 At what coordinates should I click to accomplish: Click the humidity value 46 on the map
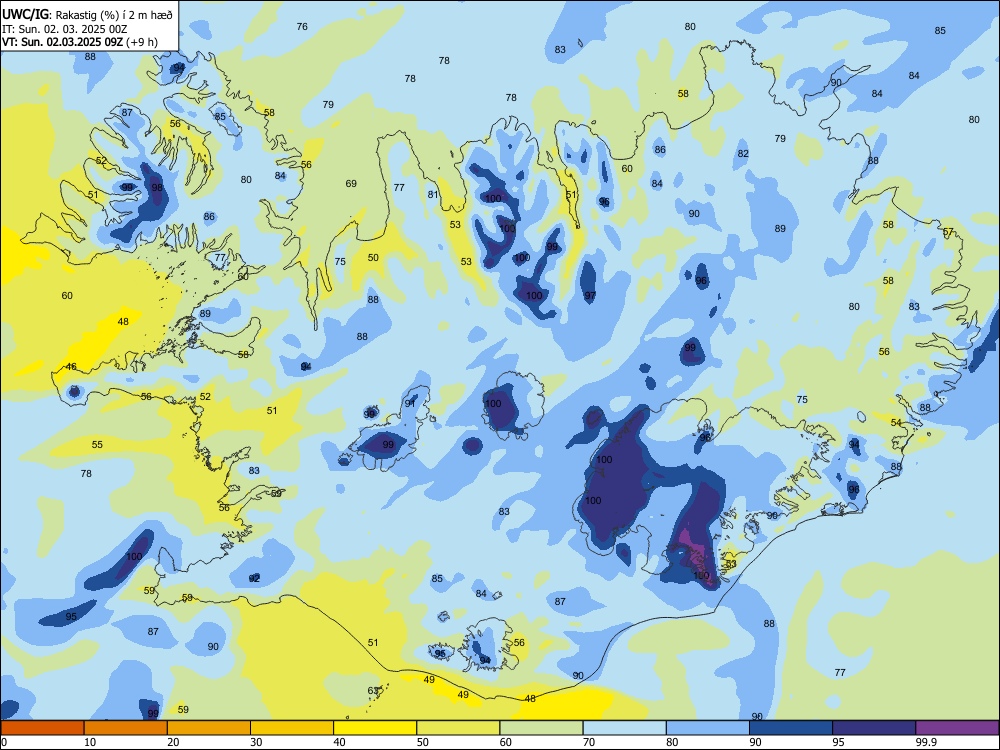tap(71, 367)
